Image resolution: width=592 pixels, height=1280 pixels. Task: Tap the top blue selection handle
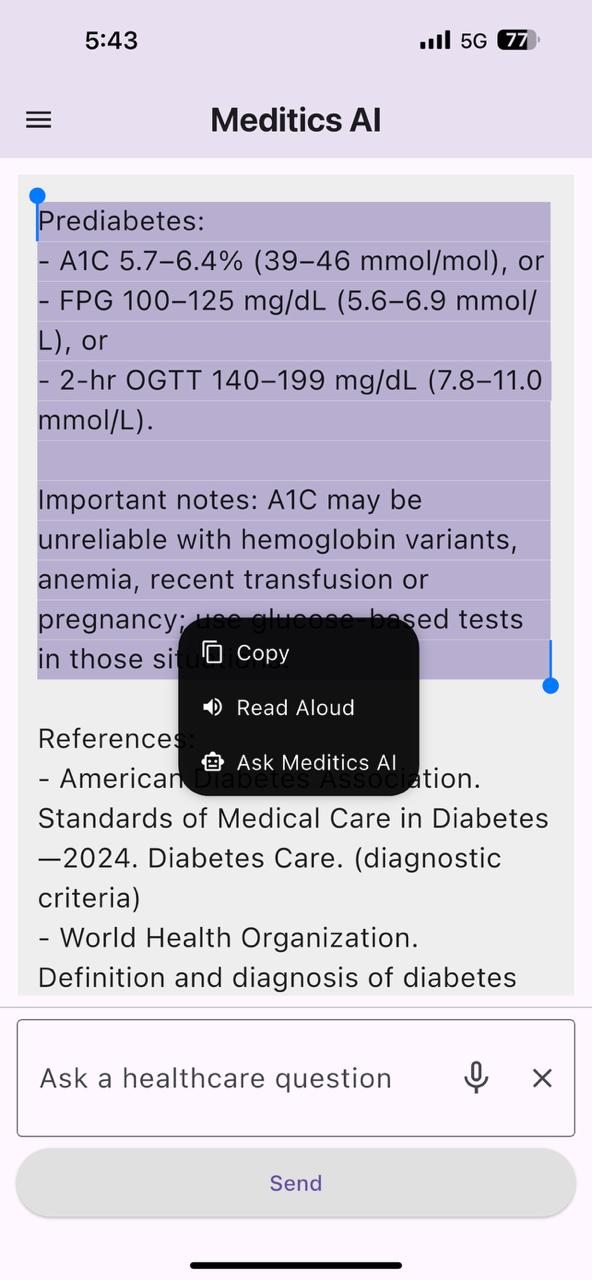tap(37, 195)
